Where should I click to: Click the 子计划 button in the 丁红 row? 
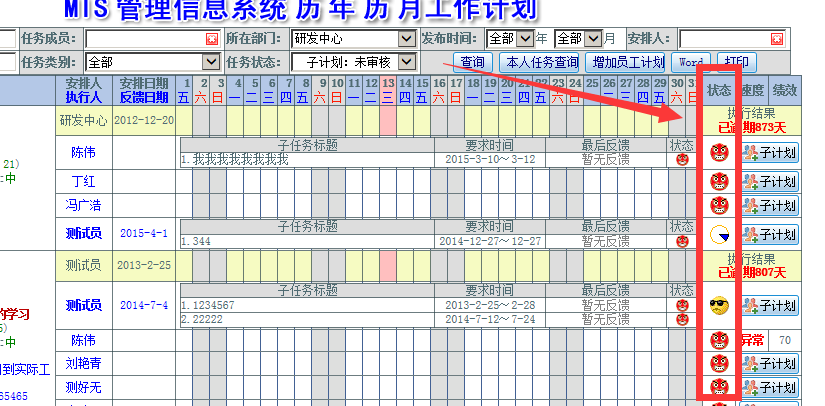coord(769,181)
